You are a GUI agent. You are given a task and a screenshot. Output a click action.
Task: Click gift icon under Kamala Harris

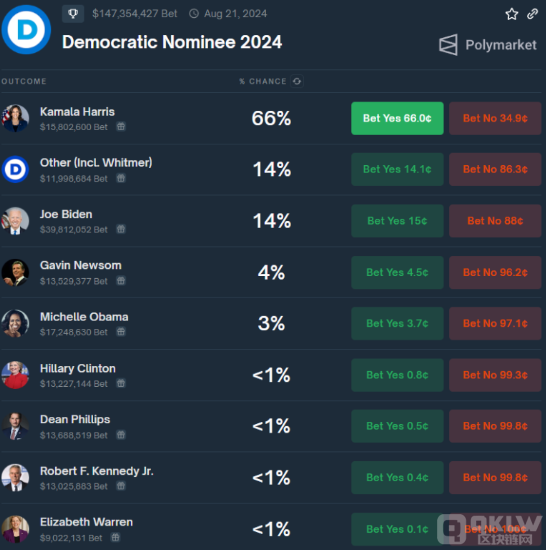click(121, 126)
